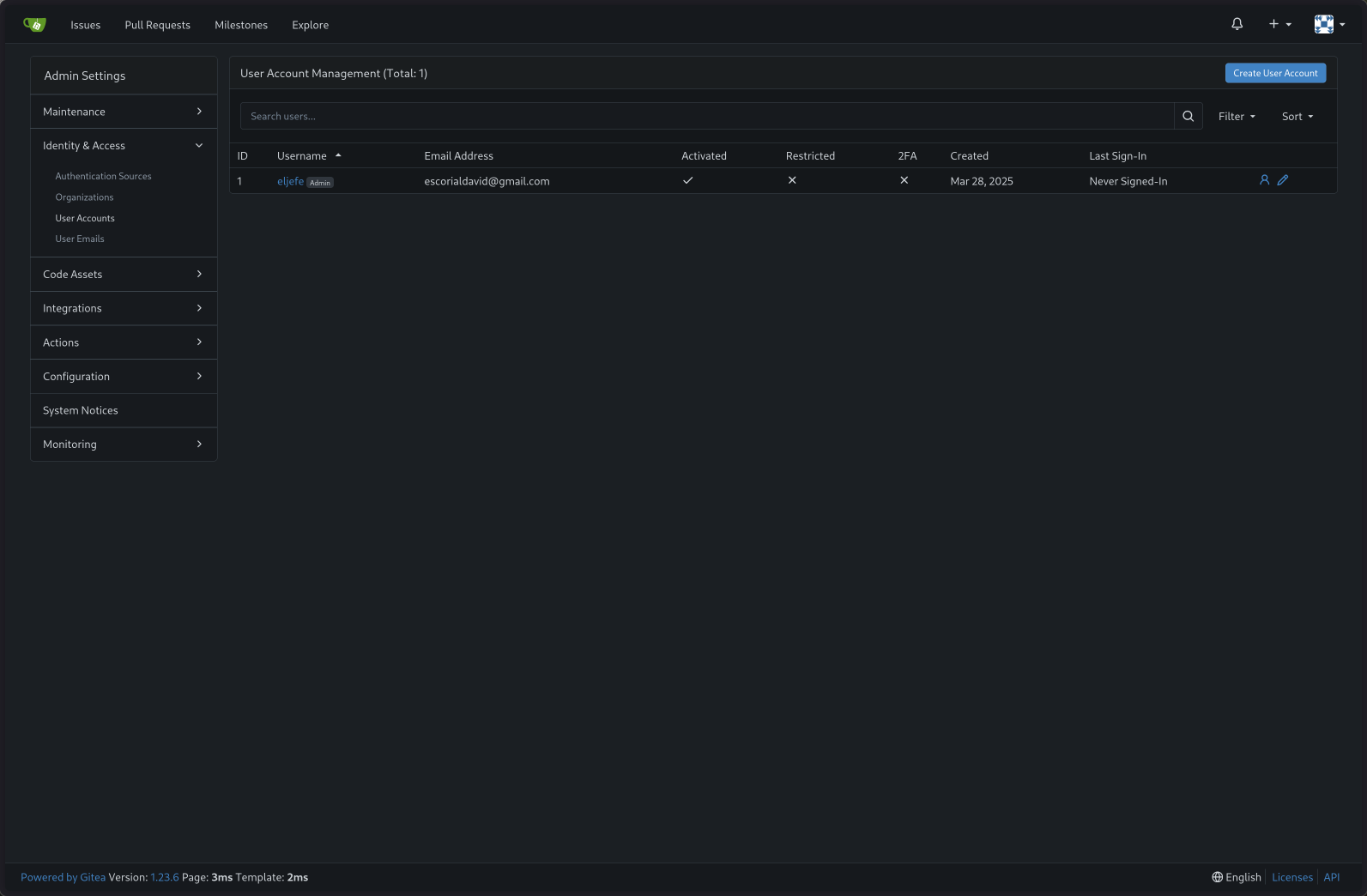Open Issues in the top navigation
This screenshot has height=896, width=1367.
86,25
